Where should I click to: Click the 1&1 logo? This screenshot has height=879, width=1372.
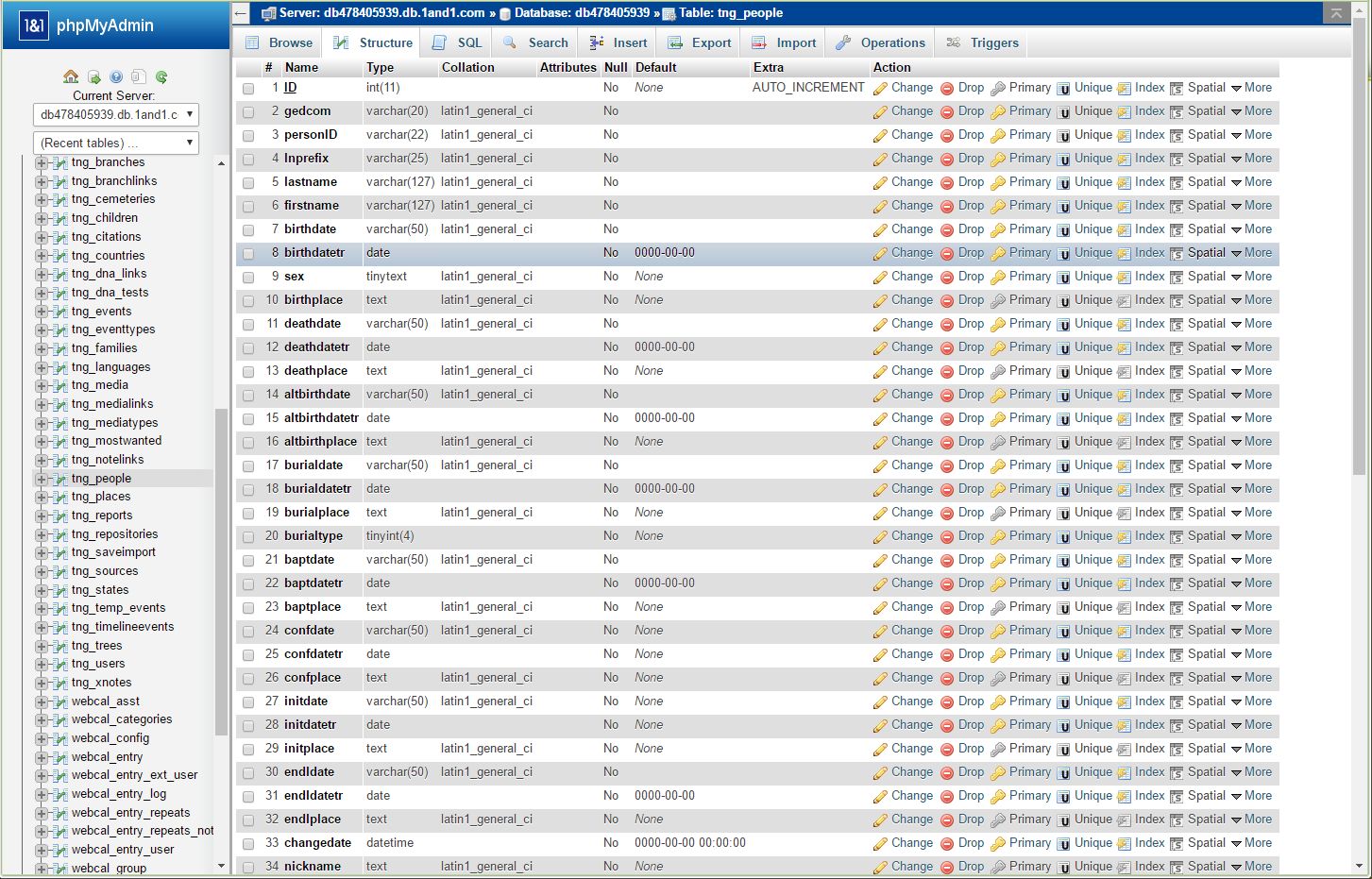pyautogui.click(x=33, y=25)
